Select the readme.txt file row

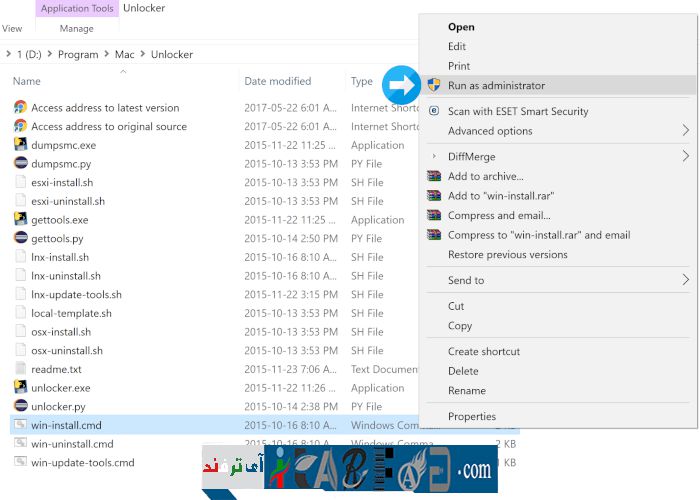pos(56,369)
